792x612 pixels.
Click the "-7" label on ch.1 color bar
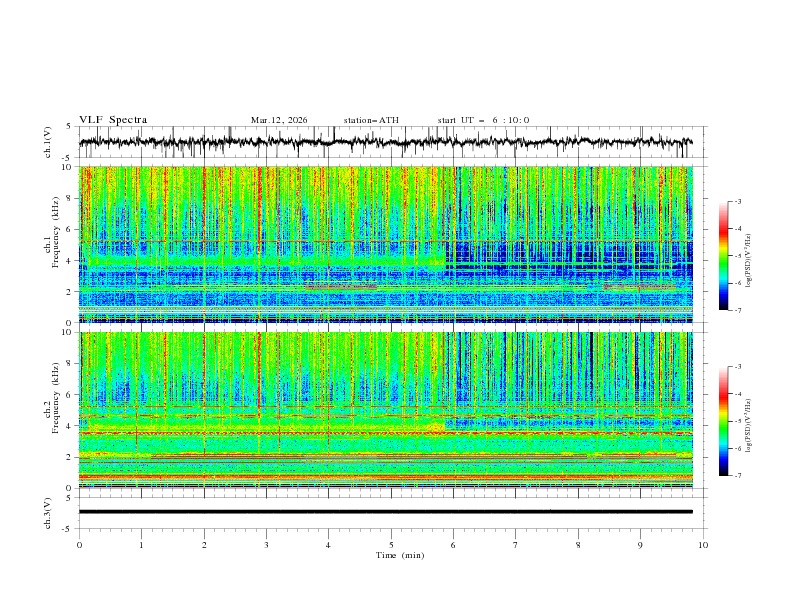coord(738,310)
